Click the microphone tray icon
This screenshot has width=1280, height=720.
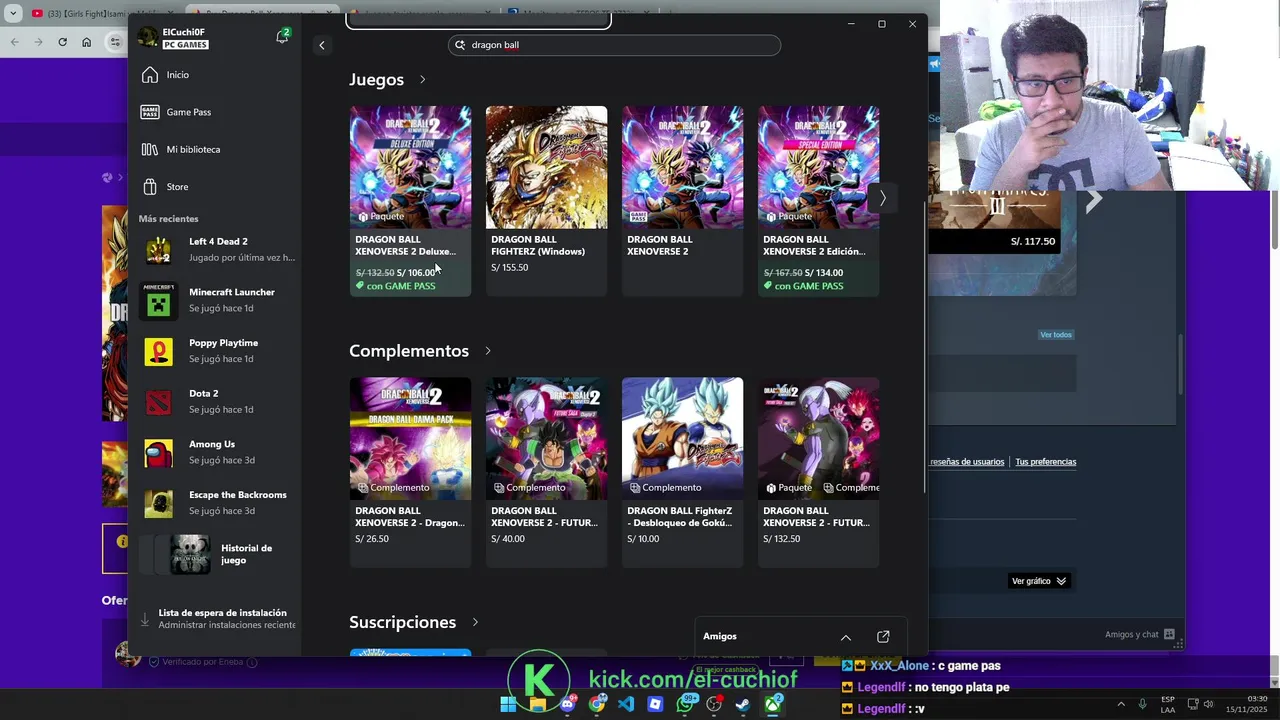click(x=1143, y=704)
